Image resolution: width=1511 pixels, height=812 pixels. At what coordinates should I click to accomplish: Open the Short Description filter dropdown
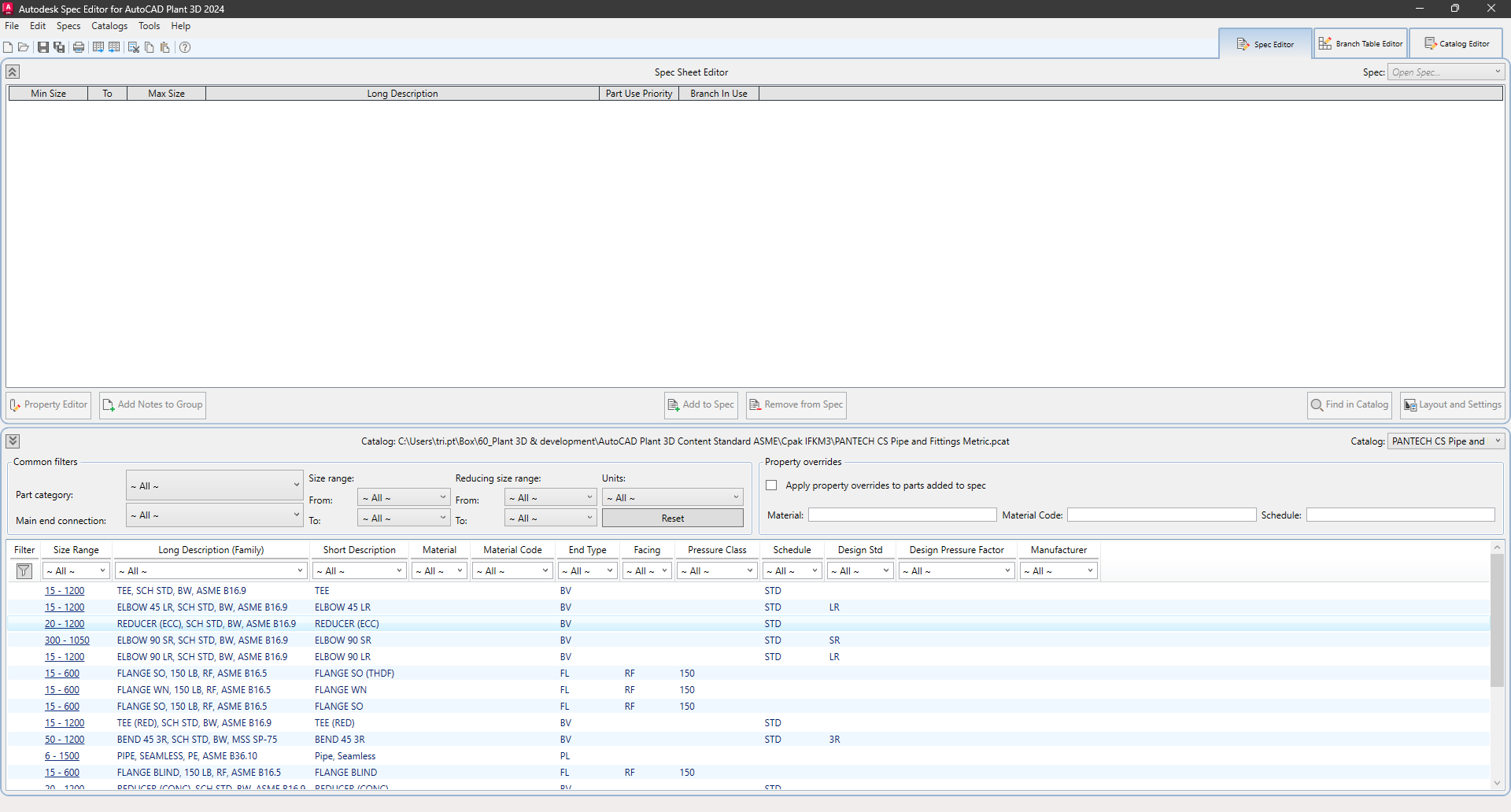click(x=360, y=571)
